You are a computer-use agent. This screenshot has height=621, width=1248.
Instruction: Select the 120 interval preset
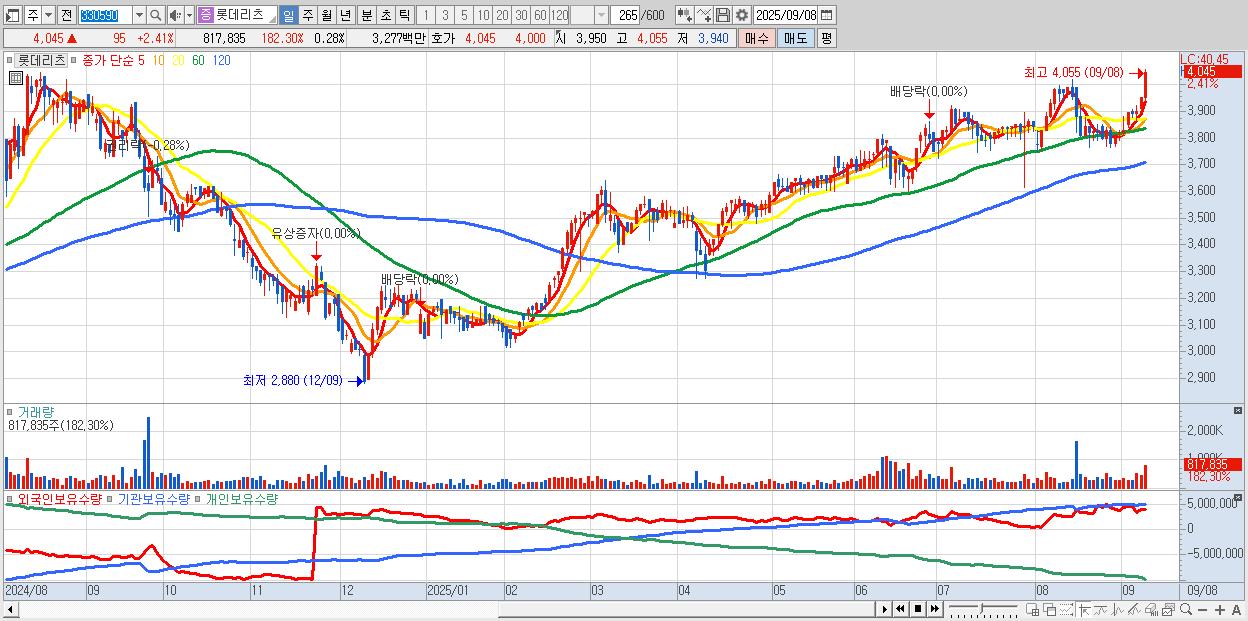559,15
